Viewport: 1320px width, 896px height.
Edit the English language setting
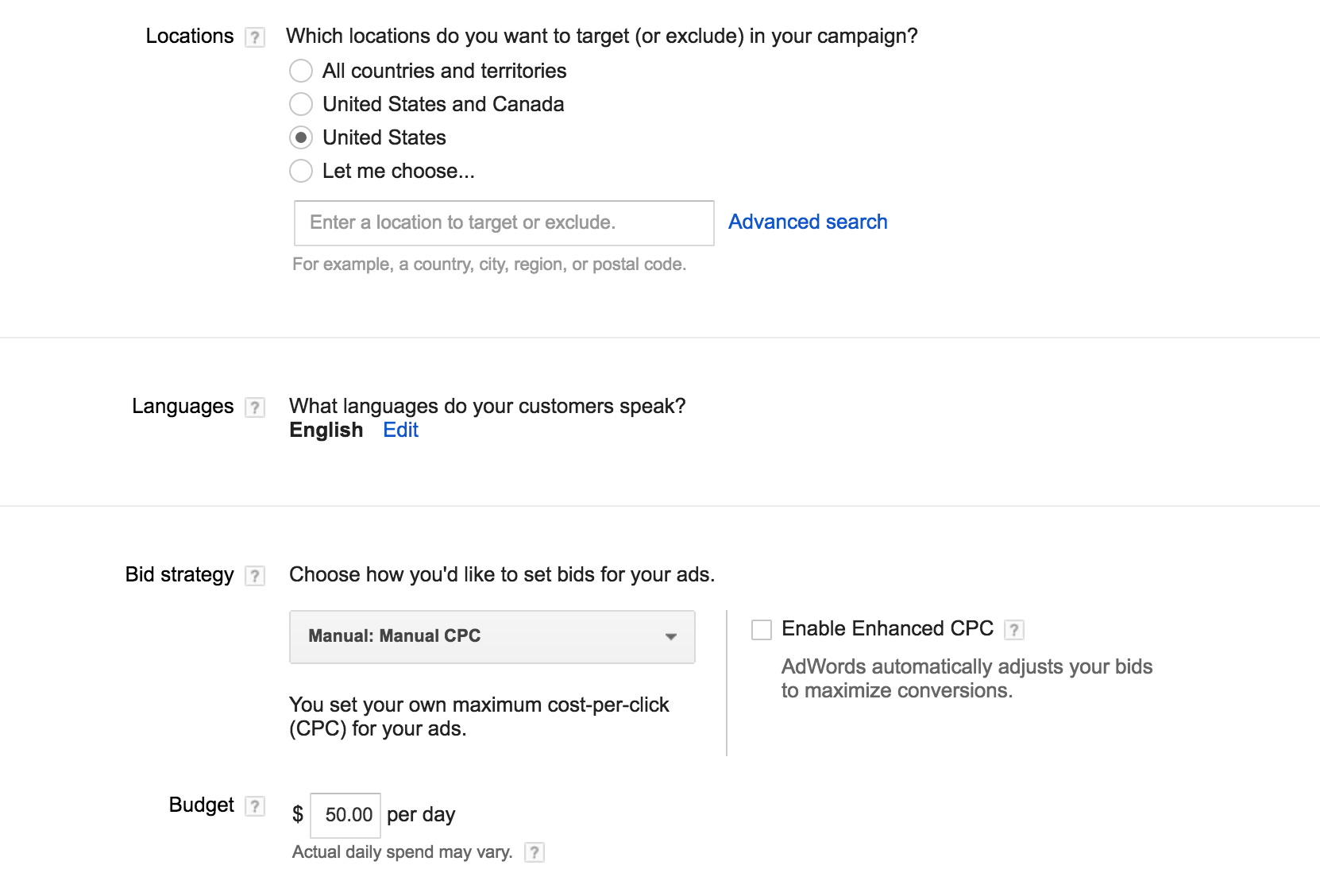400,430
